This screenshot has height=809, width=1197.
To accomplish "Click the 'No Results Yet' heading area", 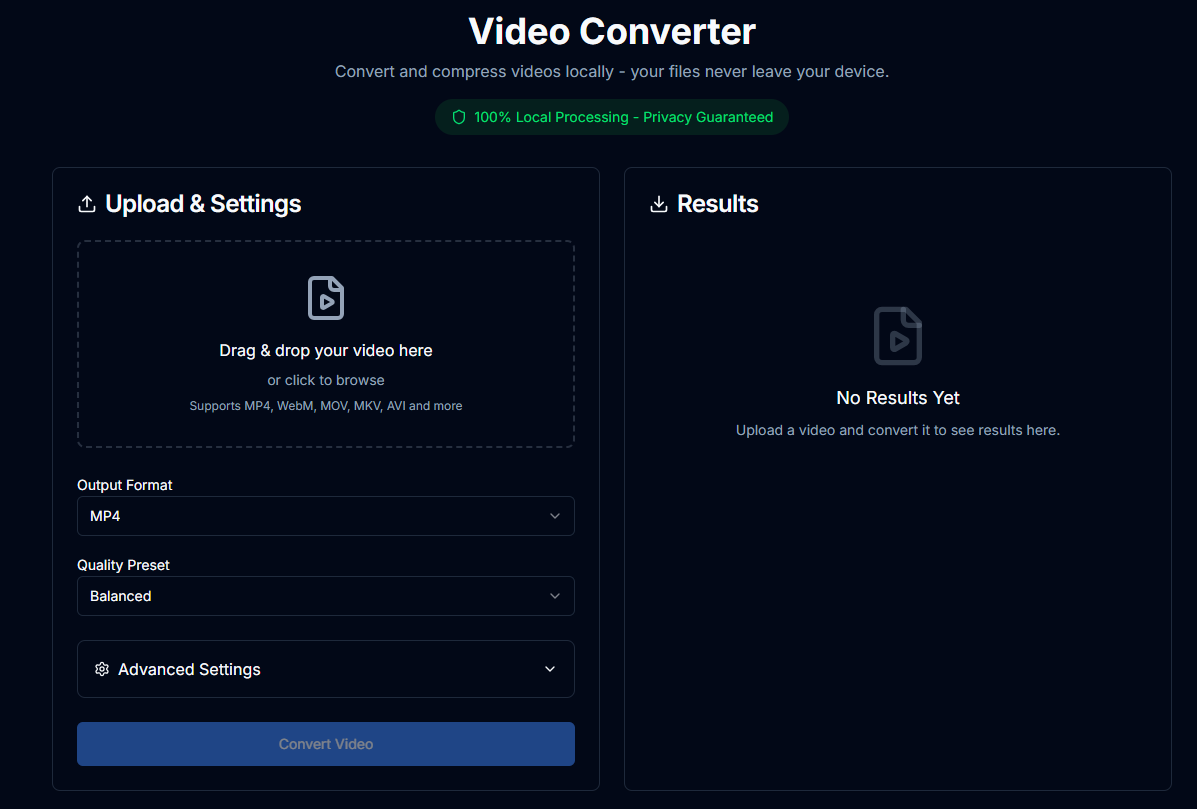I will click(897, 397).
